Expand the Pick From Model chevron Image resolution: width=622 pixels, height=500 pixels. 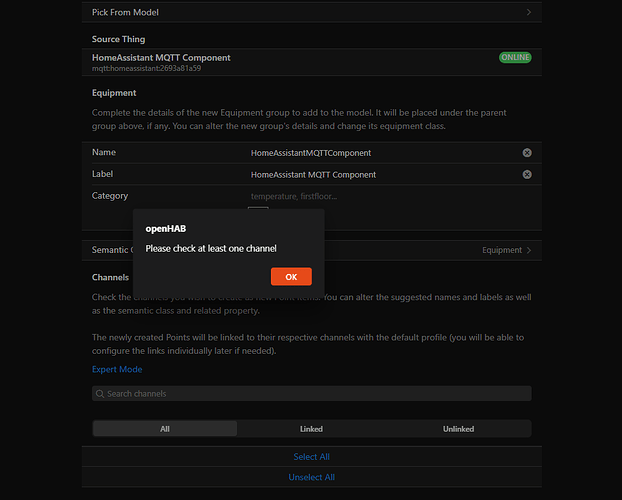pos(529,12)
